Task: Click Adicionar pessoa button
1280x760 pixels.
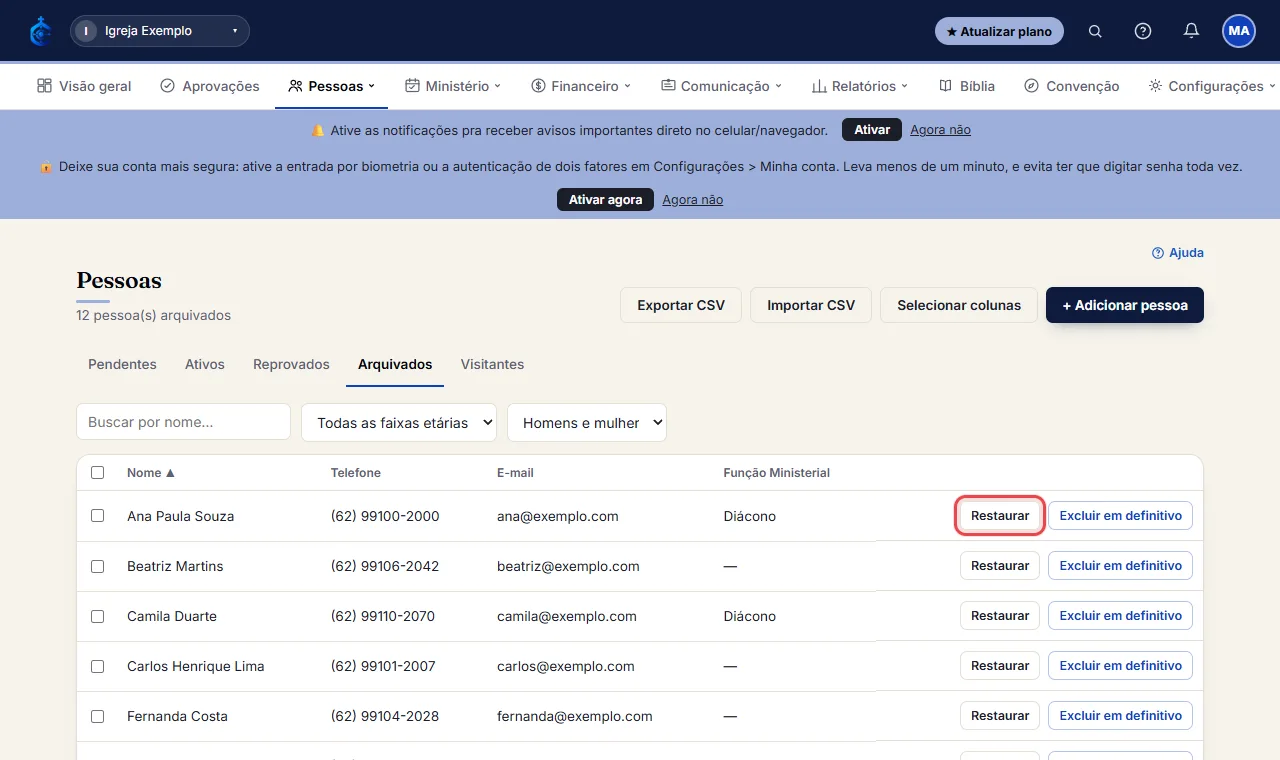Action: click(1125, 305)
